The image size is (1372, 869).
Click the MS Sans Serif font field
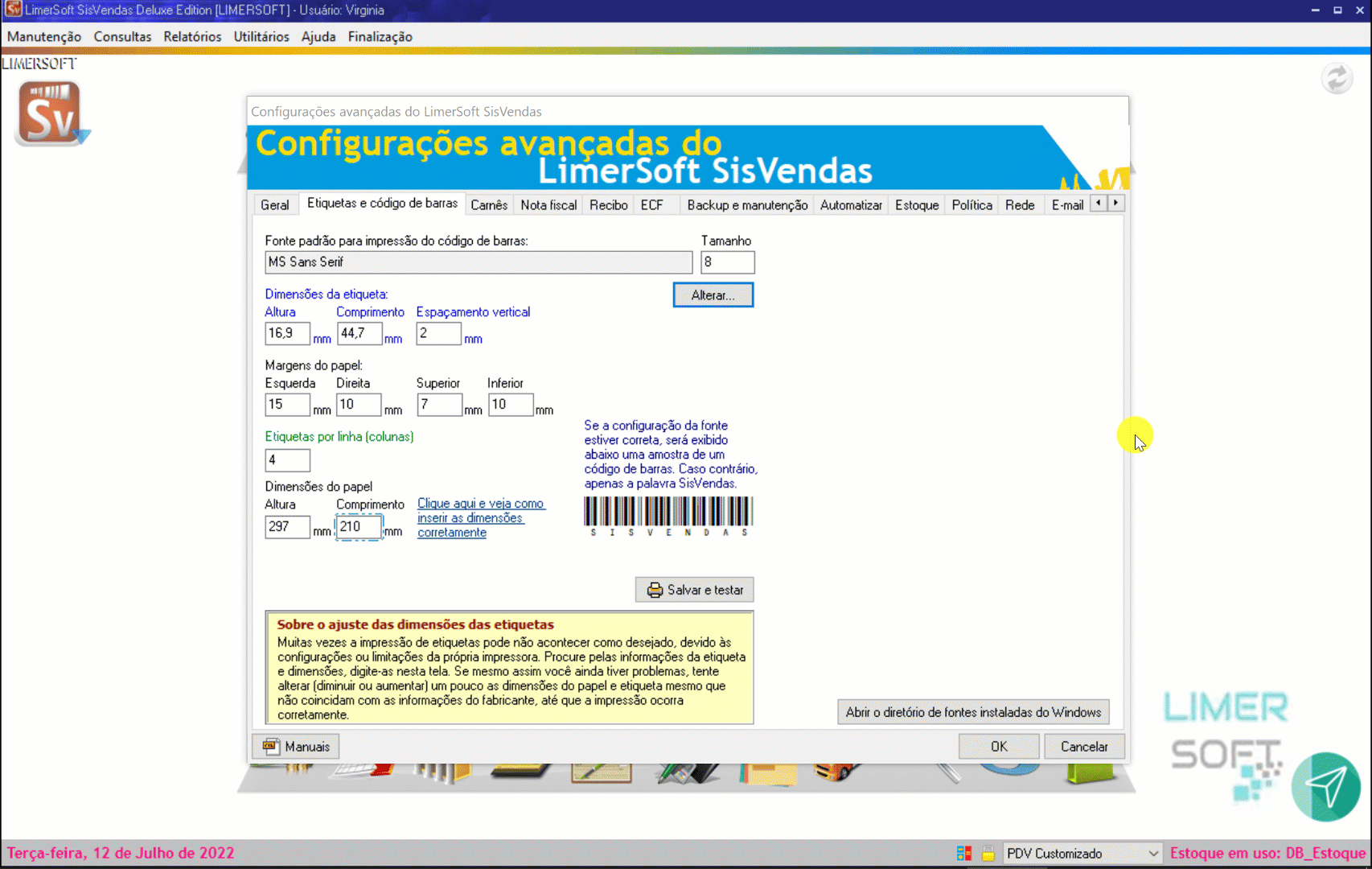point(479,262)
